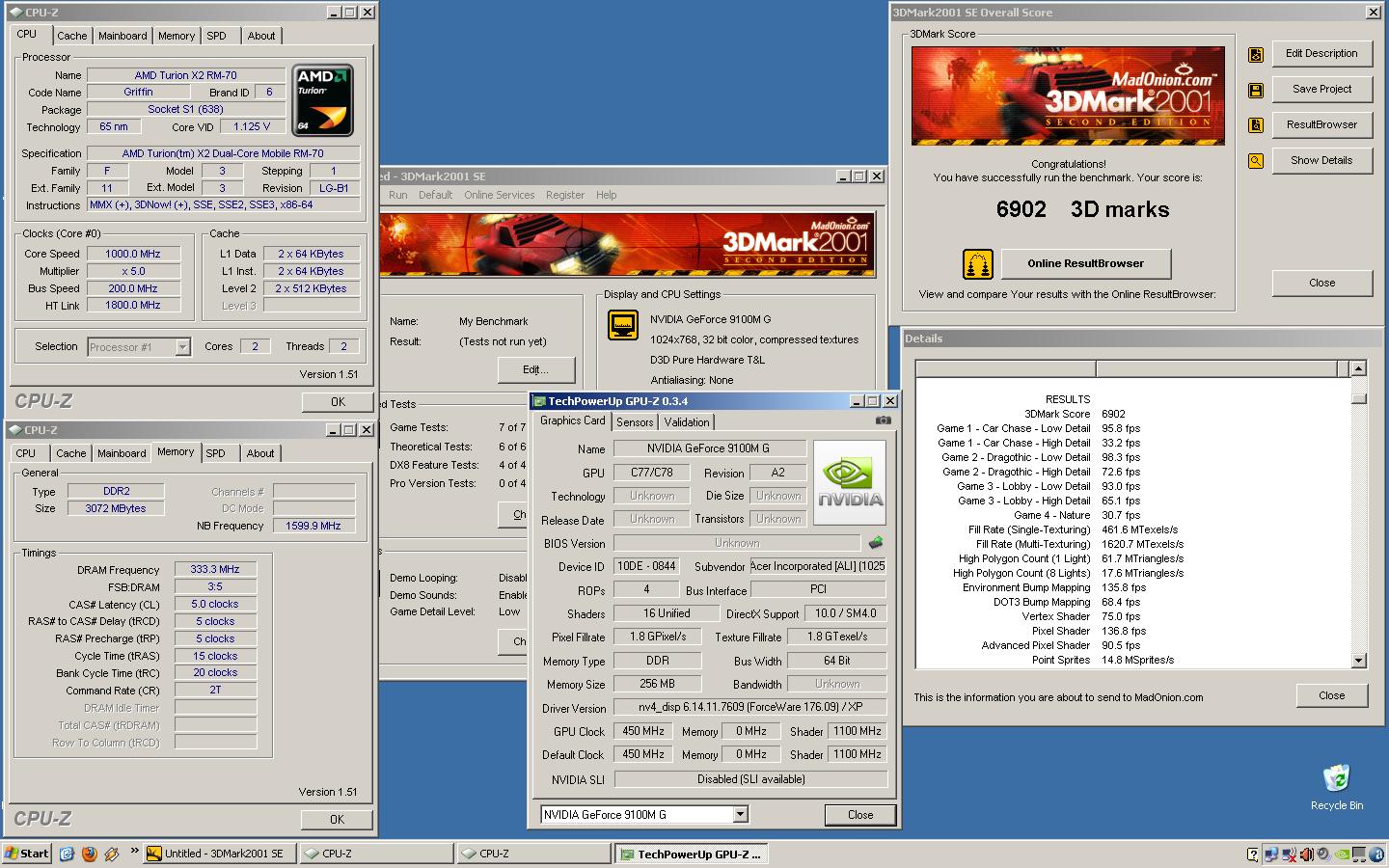Click the green BIOS save chip icon
Image resolution: width=1389 pixels, height=868 pixels.
click(x=876, y=543)
